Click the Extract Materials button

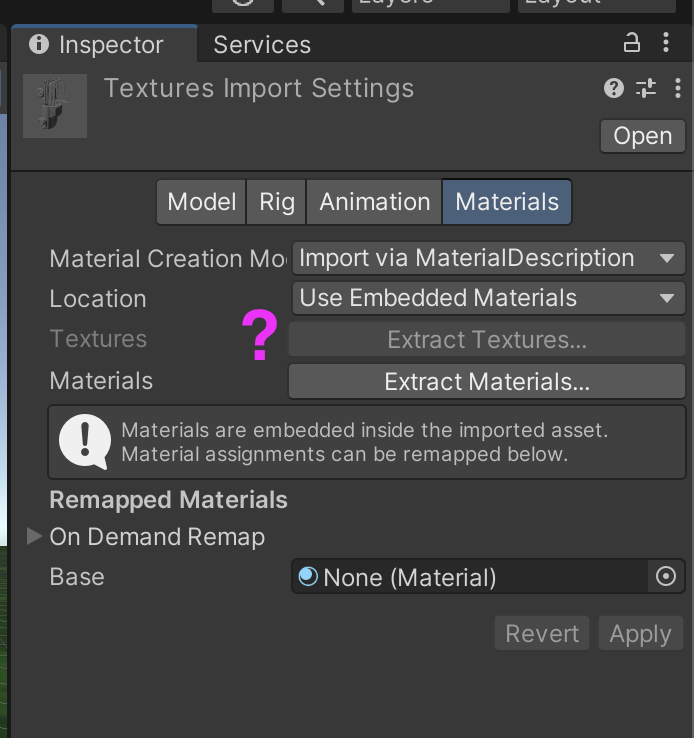coord(487,381)
